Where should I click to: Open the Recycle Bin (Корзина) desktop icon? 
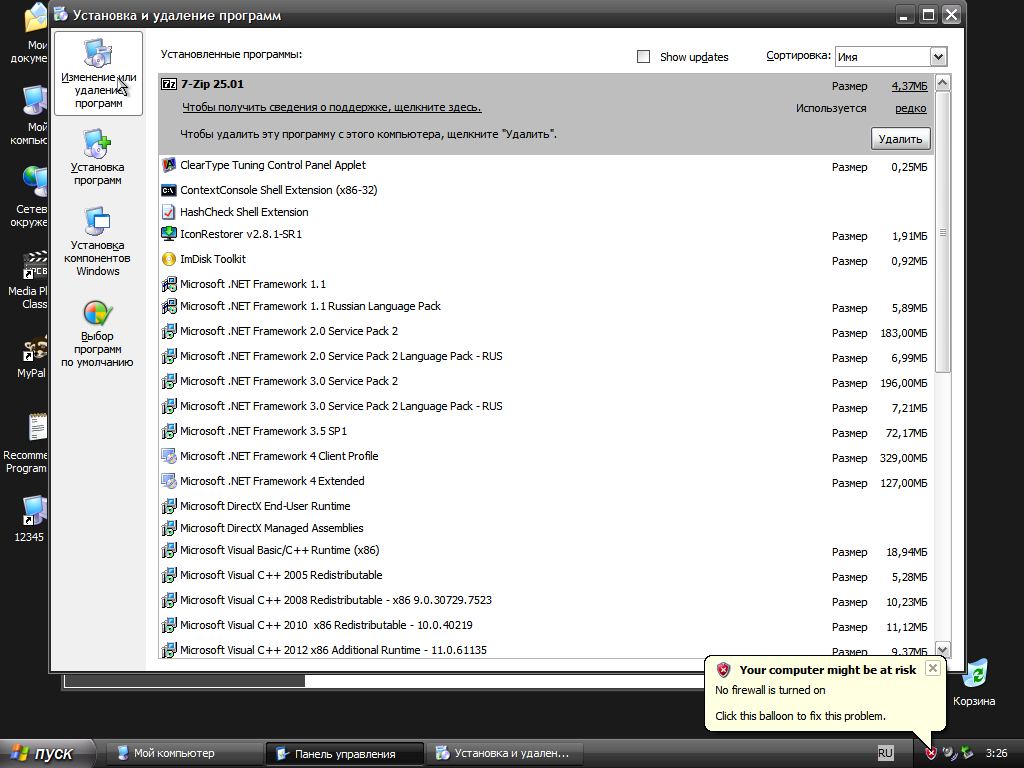(974, 683)
